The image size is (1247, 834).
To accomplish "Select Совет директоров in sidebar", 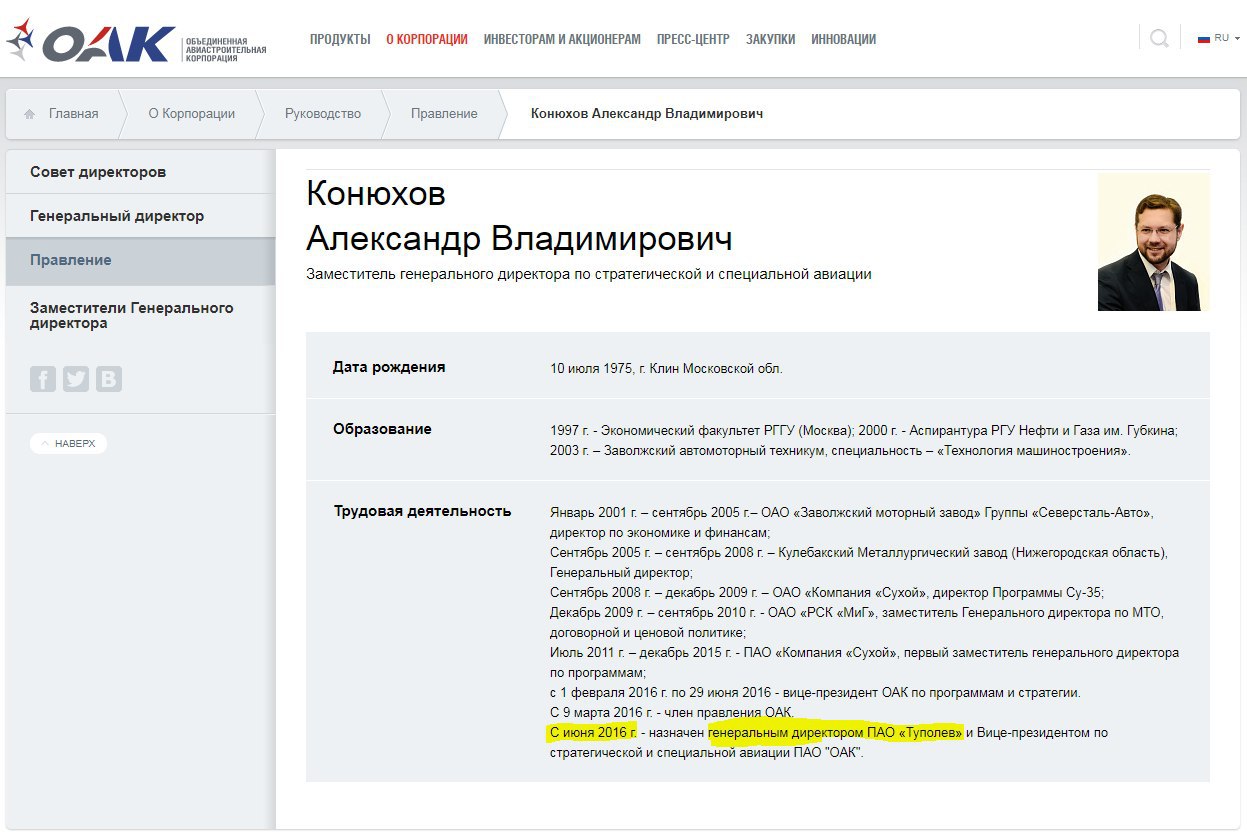I will click(x=140, y=172).
